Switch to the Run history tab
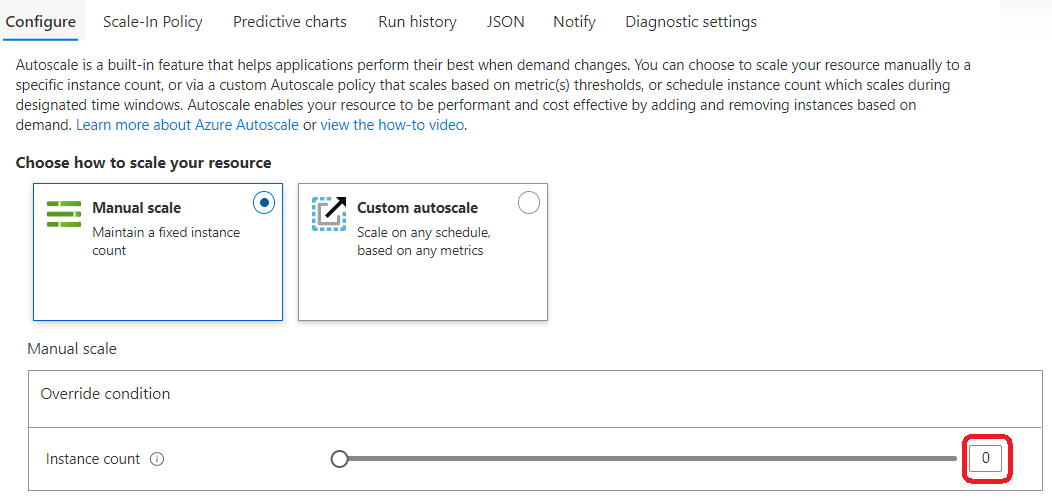The image size is (1052, 501). [x=417, y=21]
